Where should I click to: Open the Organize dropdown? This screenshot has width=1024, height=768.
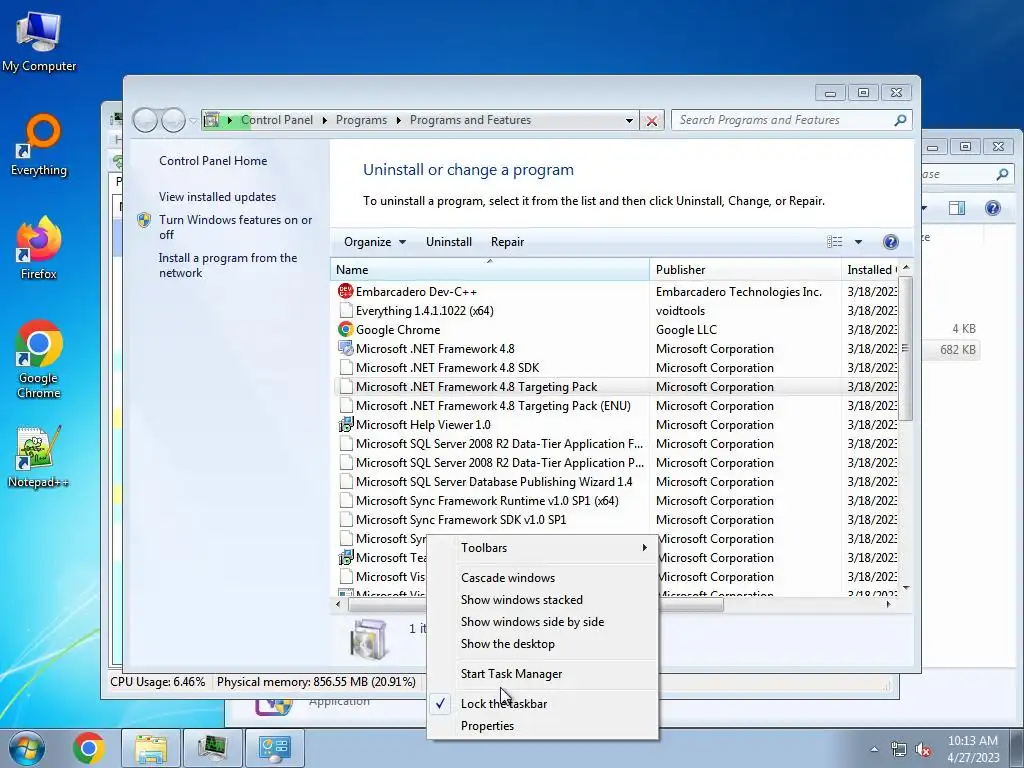coord(375,242)
